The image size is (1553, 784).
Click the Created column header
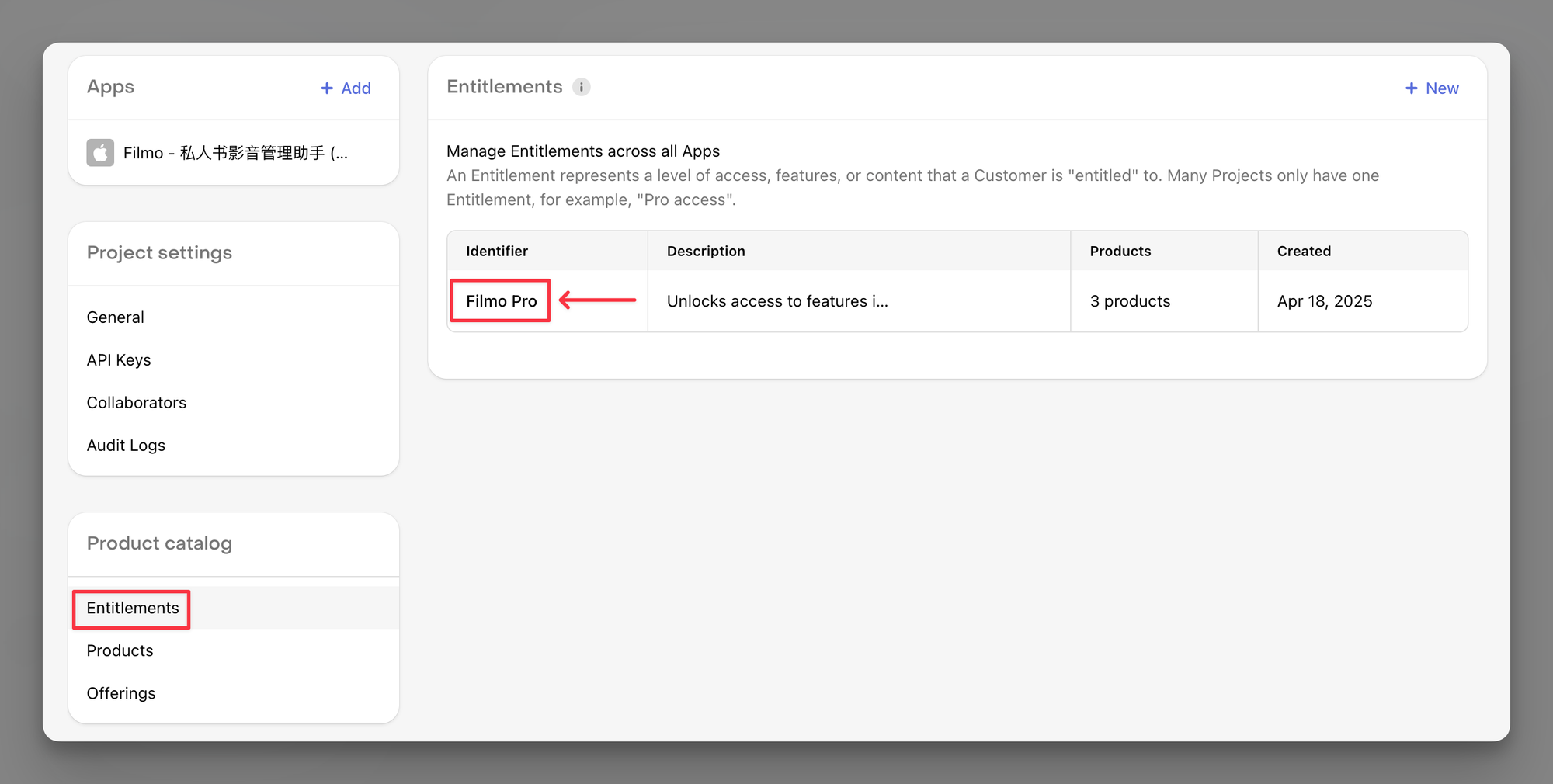point(1304,252)
